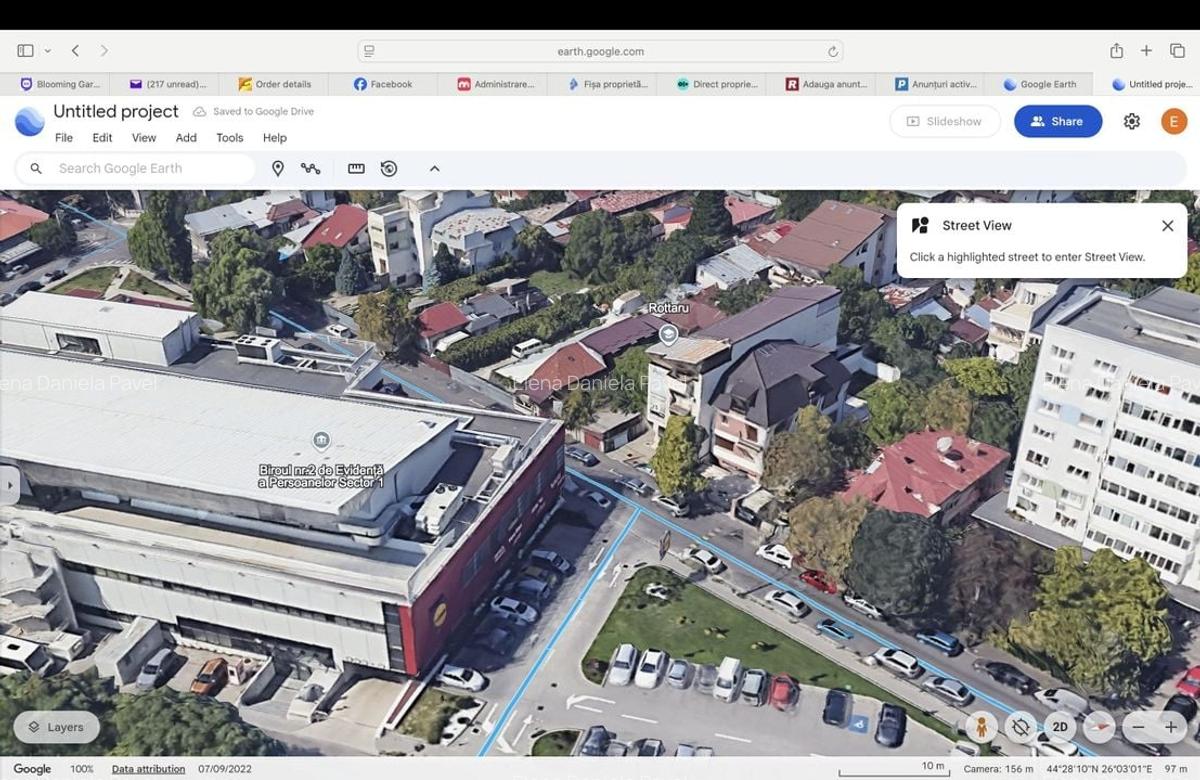The height and width of the screenshot is (780, 1200).
Task: Select the ruler measurement tool
Action: [x=356, y=168]
